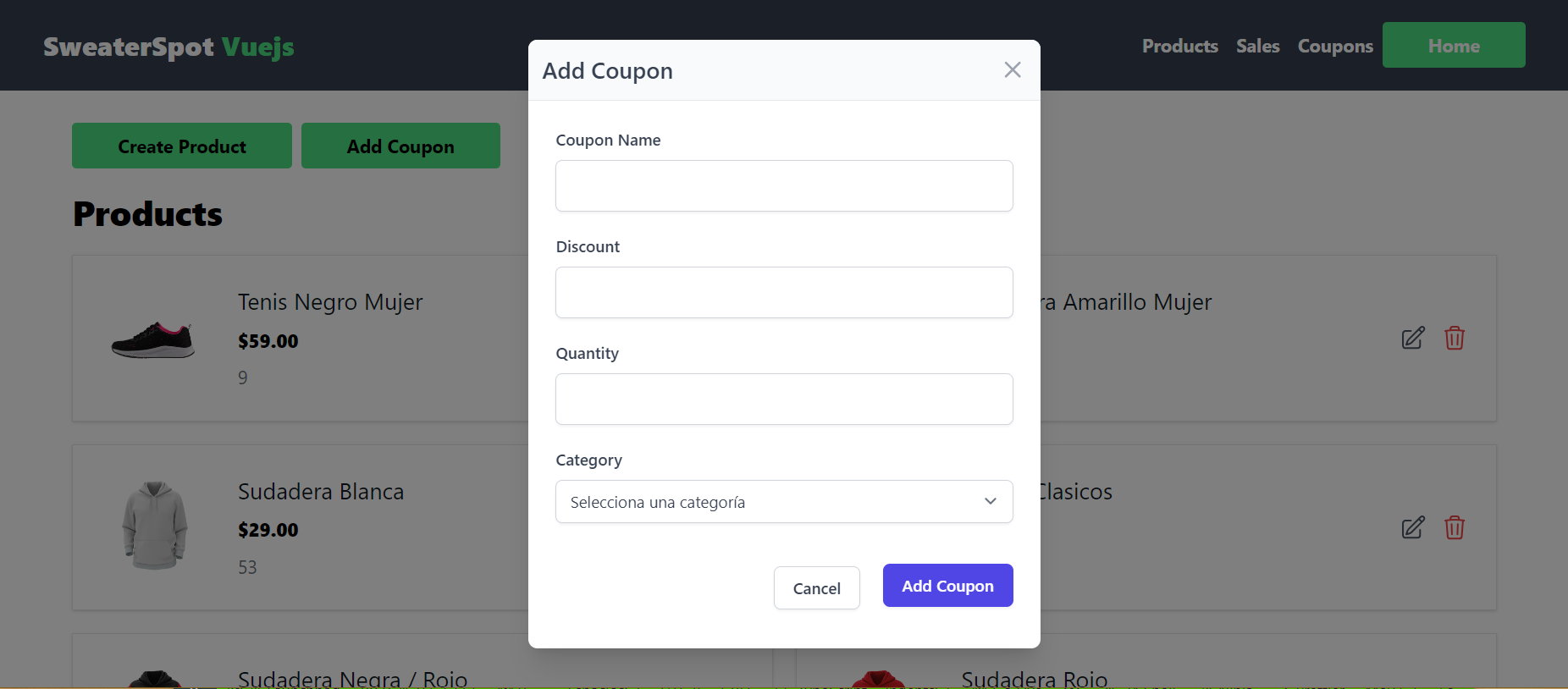Edit the Amarillo Mujer product with pencil icon
The width and height of the screenshot is (1568, 689).
point(1413,339)
